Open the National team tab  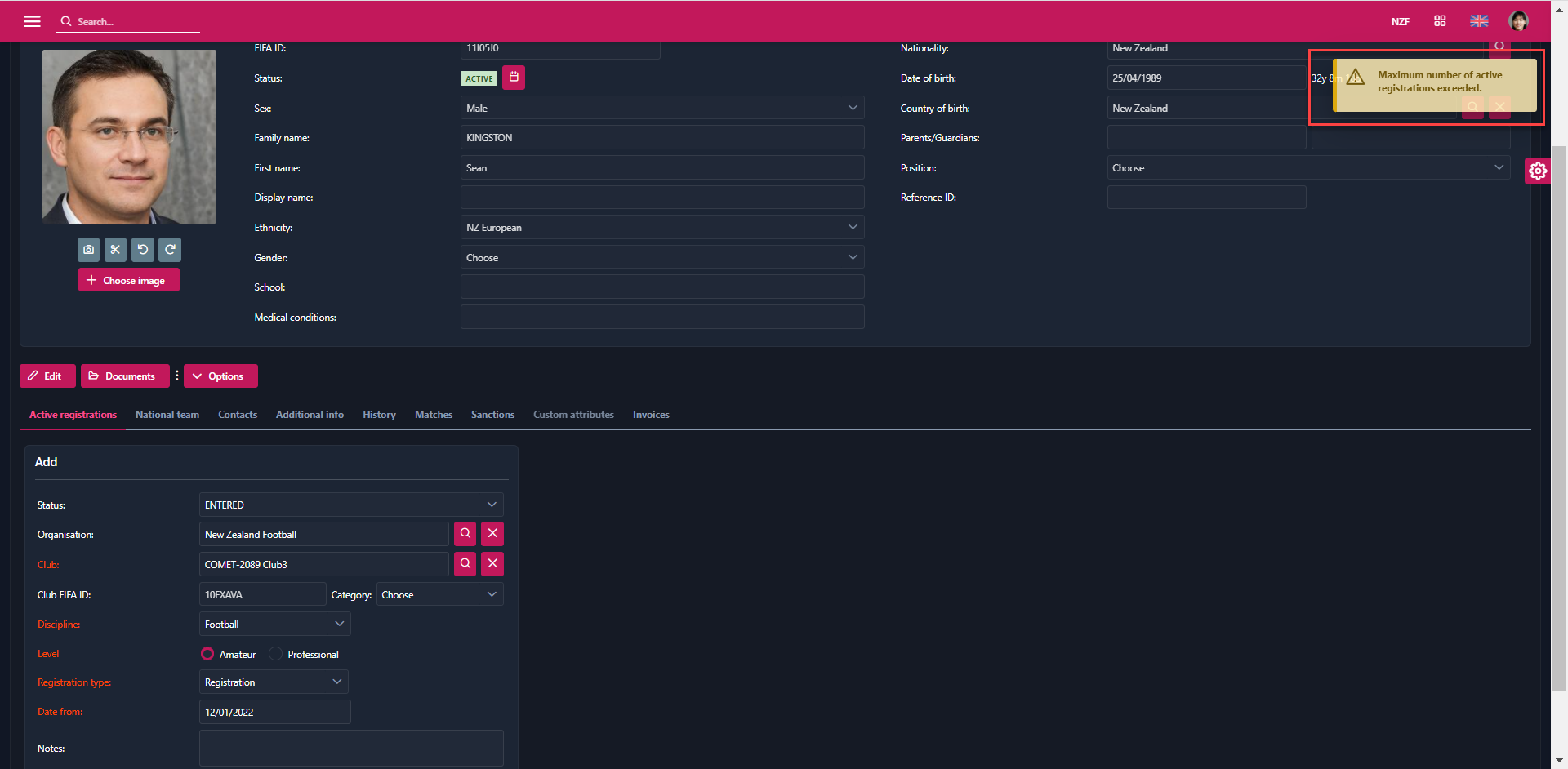click(167, 415)
